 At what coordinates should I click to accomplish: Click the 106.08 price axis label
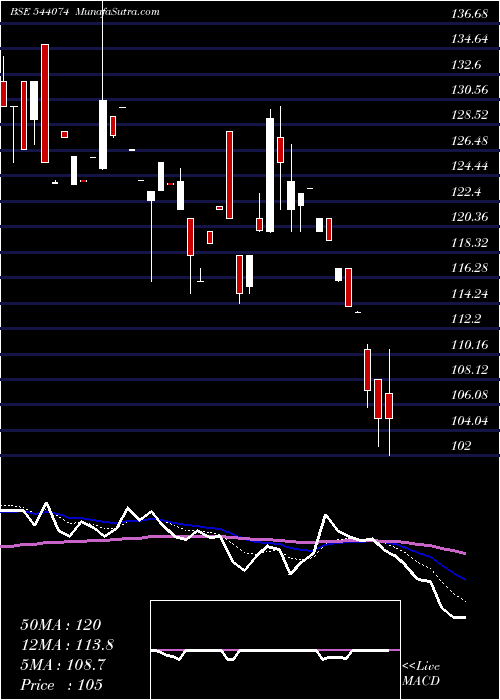pos(469,395)
